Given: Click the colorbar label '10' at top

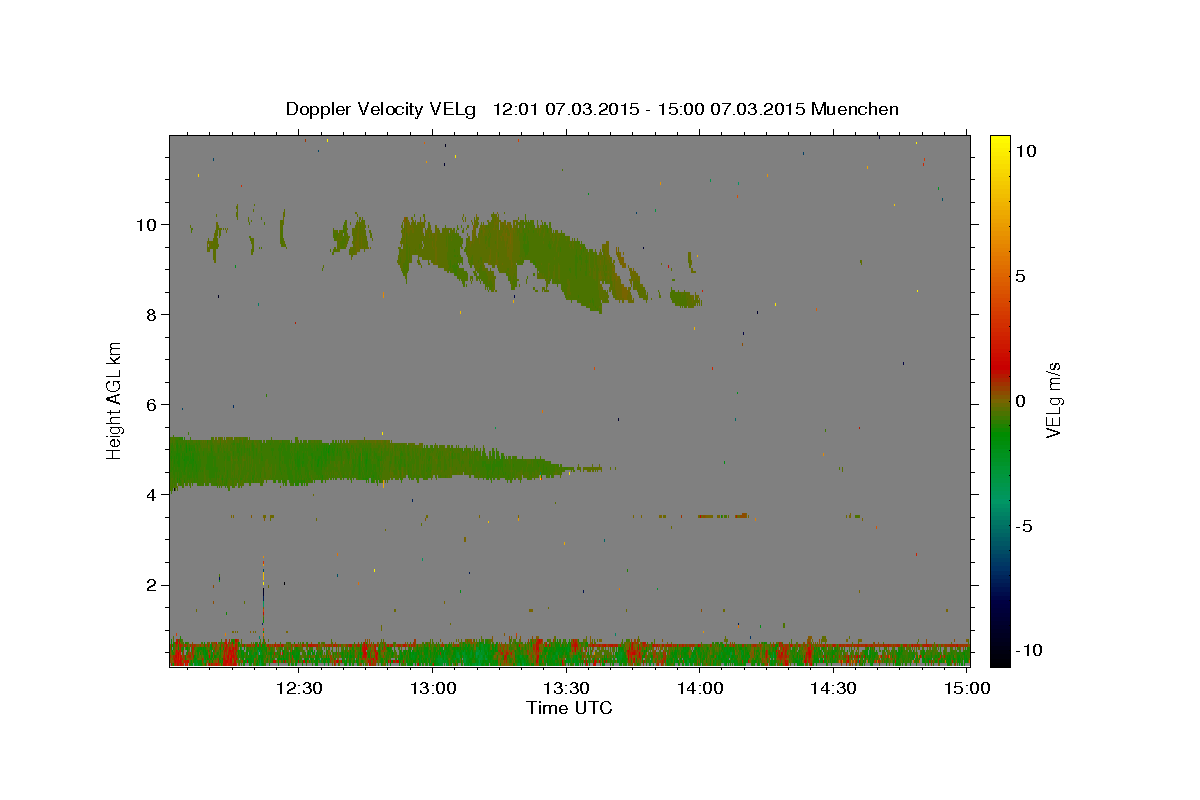Looking at the screenshot, I should pyautogui.click(x=1025, y=150).
